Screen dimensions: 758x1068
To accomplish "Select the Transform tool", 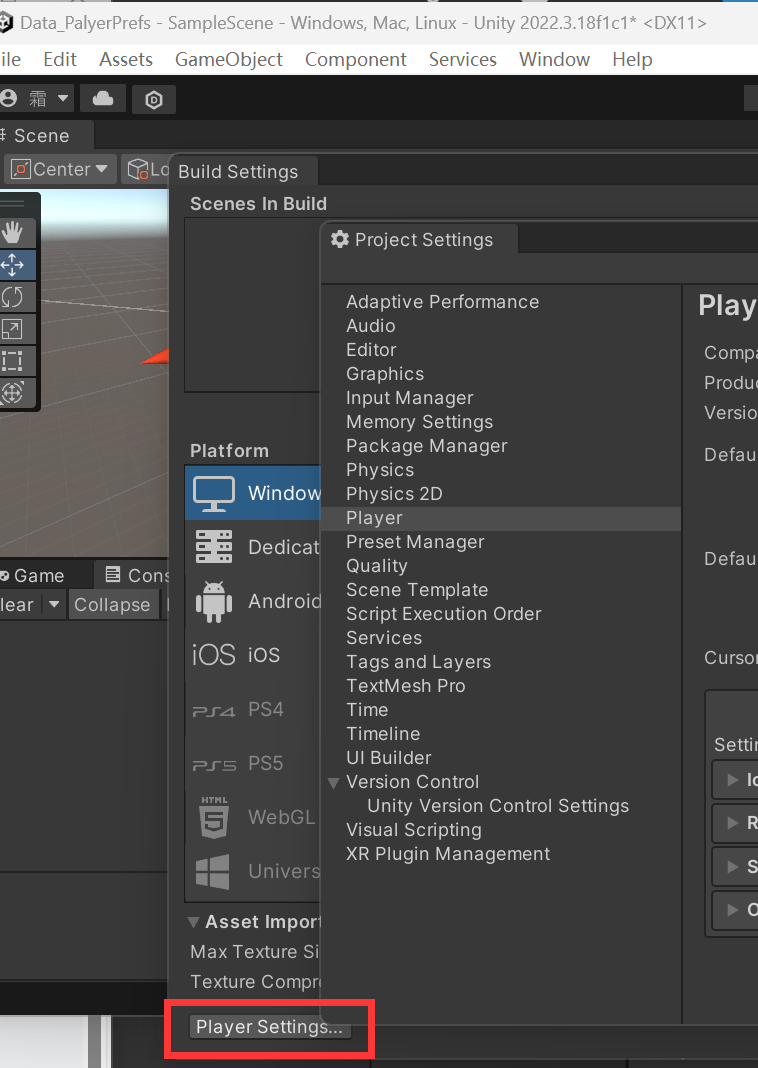I will [13, 393].
